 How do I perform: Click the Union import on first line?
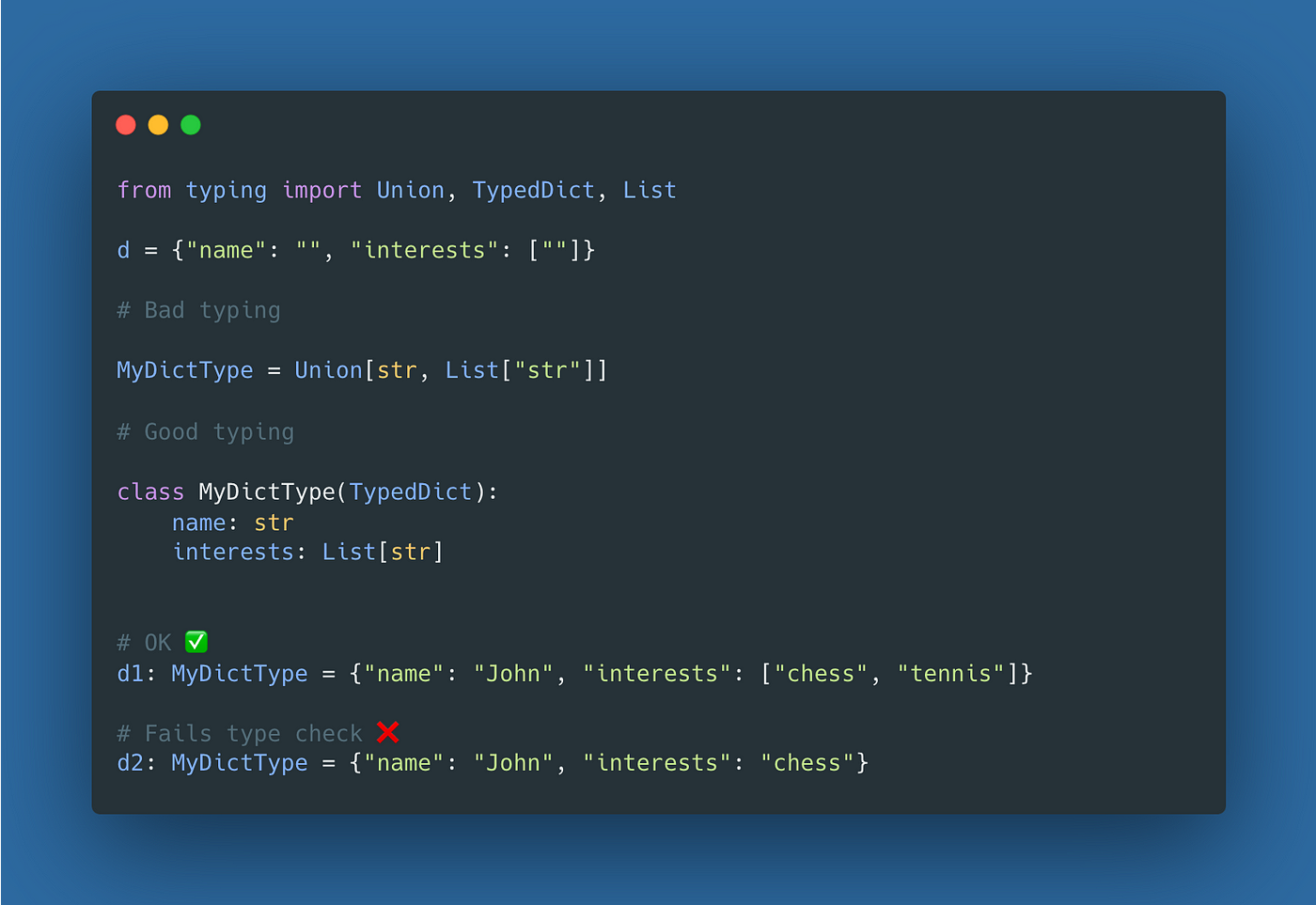pos(411,190)
